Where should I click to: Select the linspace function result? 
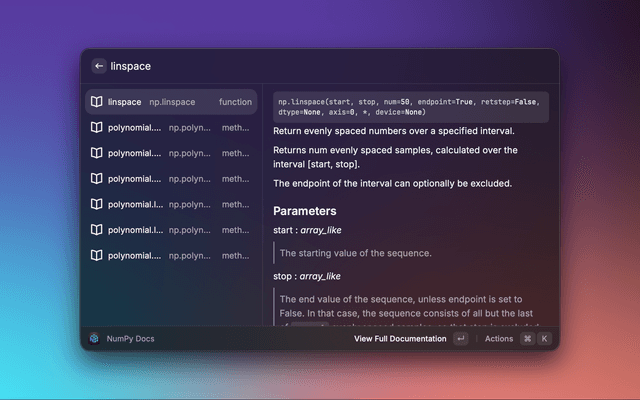click(x=171, y=102)
